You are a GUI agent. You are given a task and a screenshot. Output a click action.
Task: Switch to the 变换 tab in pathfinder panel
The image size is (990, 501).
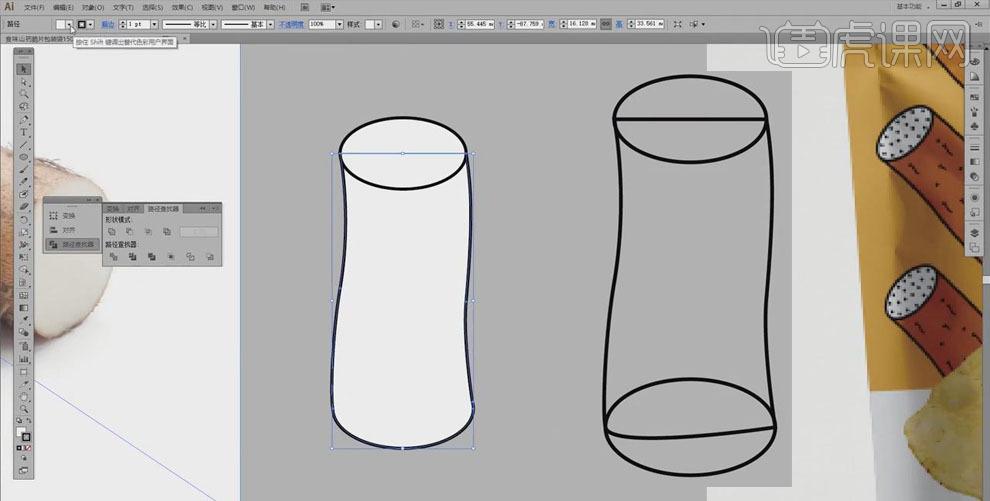coord(113,208)
